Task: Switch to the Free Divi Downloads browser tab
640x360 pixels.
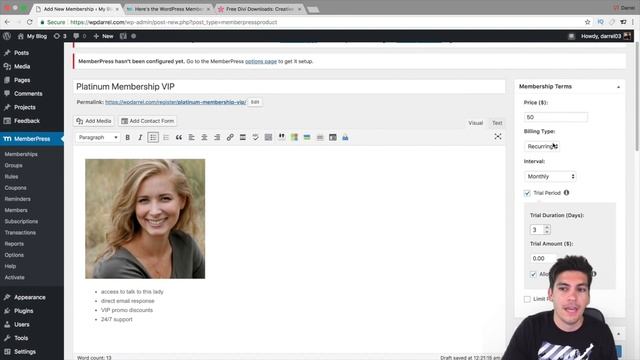Action: pos(259,9)
